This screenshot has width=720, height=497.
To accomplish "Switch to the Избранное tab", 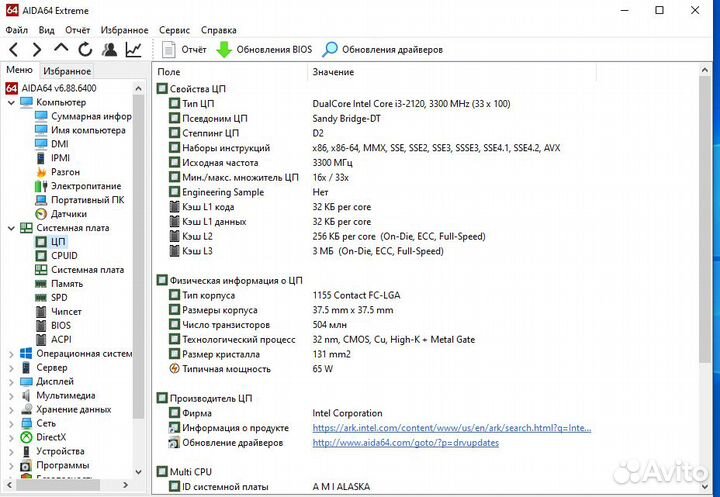I will click(67, 71).
